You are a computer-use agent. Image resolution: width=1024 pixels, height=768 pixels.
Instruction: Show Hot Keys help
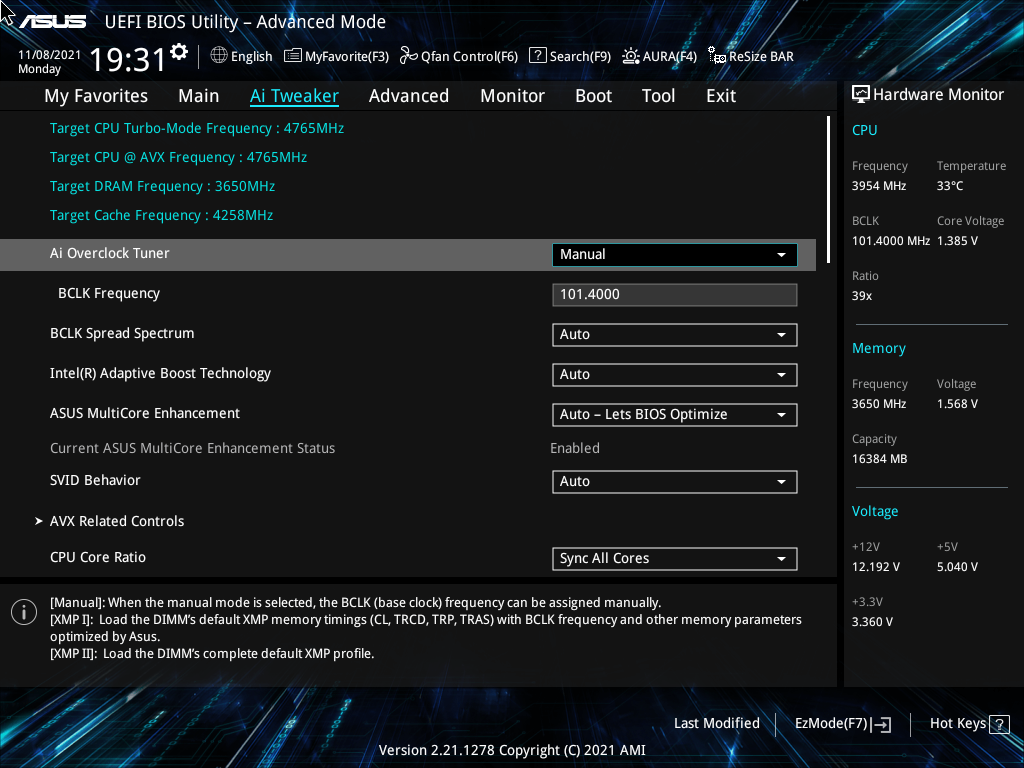pyautogui.click(x=969, y=724)
